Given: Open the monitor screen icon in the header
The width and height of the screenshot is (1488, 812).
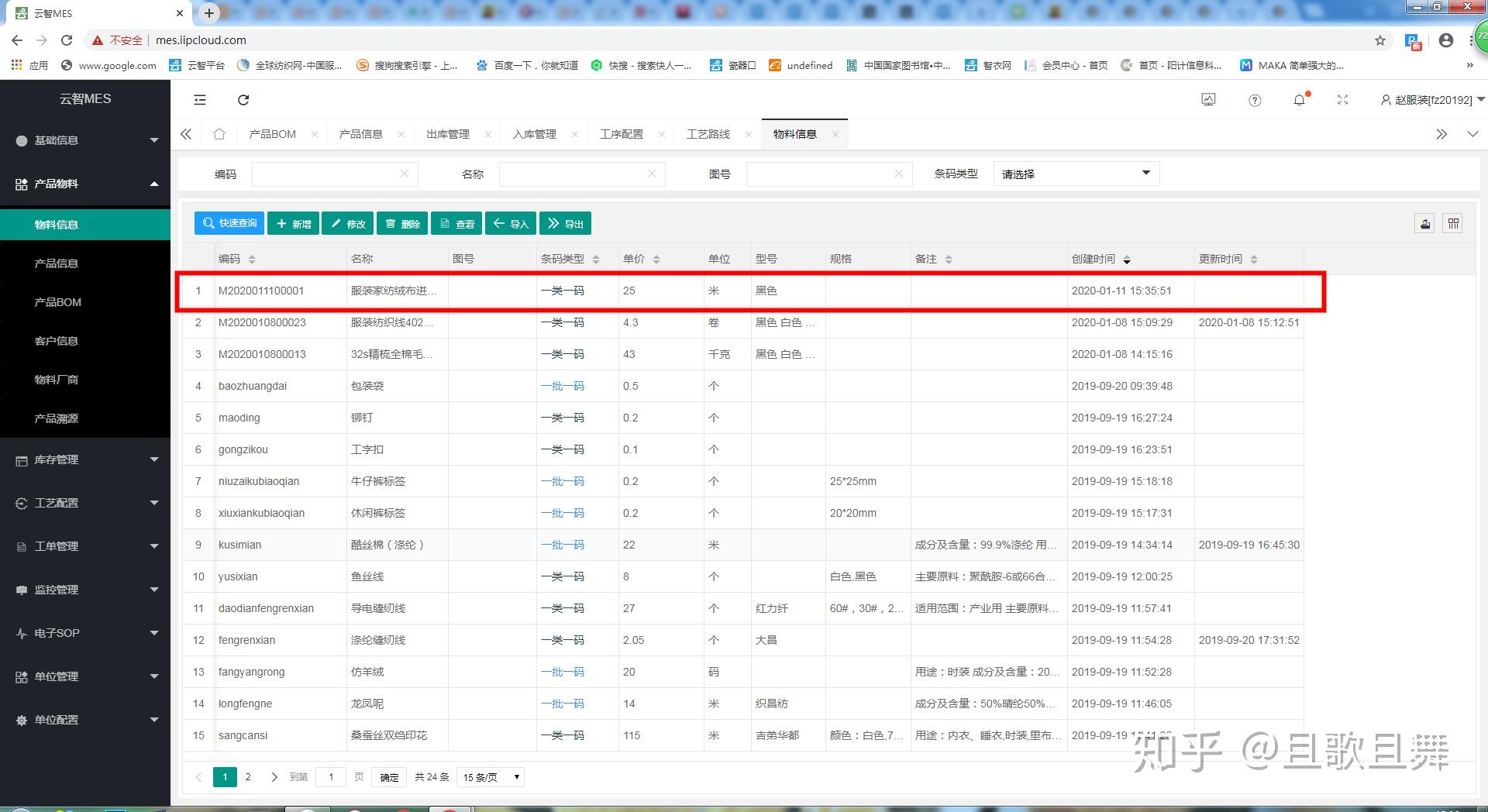Looking at the screenshot, I should pyautogui.click(x=1208, y=99).
